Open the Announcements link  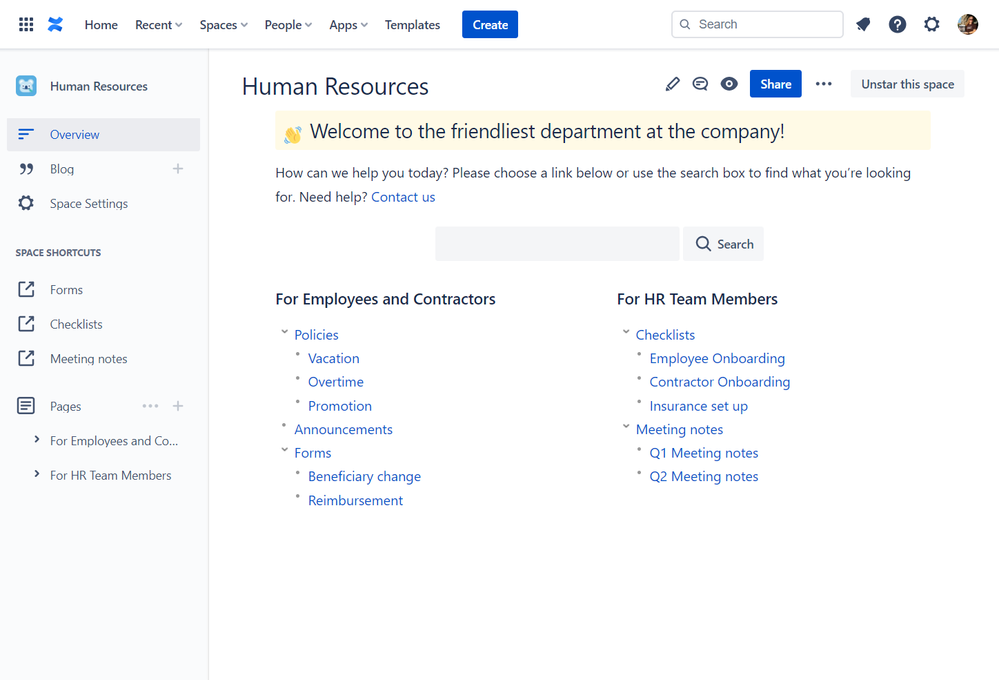click(x=343, y=430)
